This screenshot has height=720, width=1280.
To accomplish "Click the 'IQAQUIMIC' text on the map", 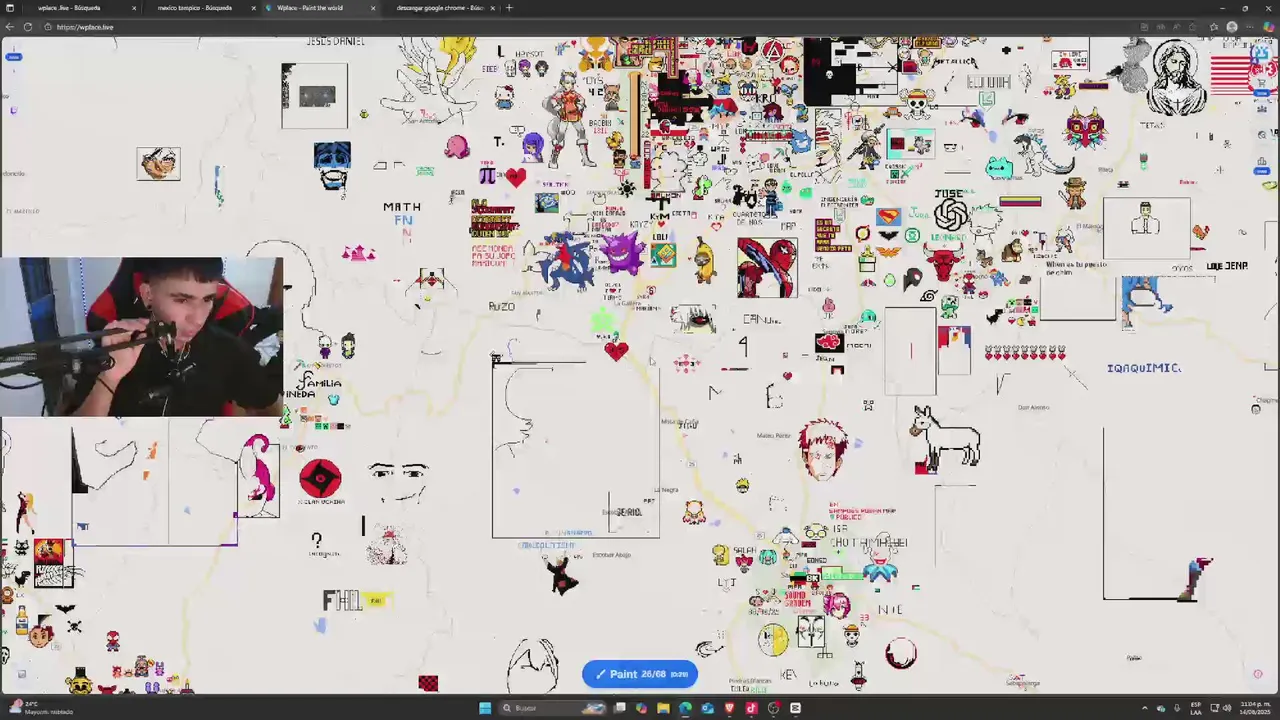I will point(1144,368).
